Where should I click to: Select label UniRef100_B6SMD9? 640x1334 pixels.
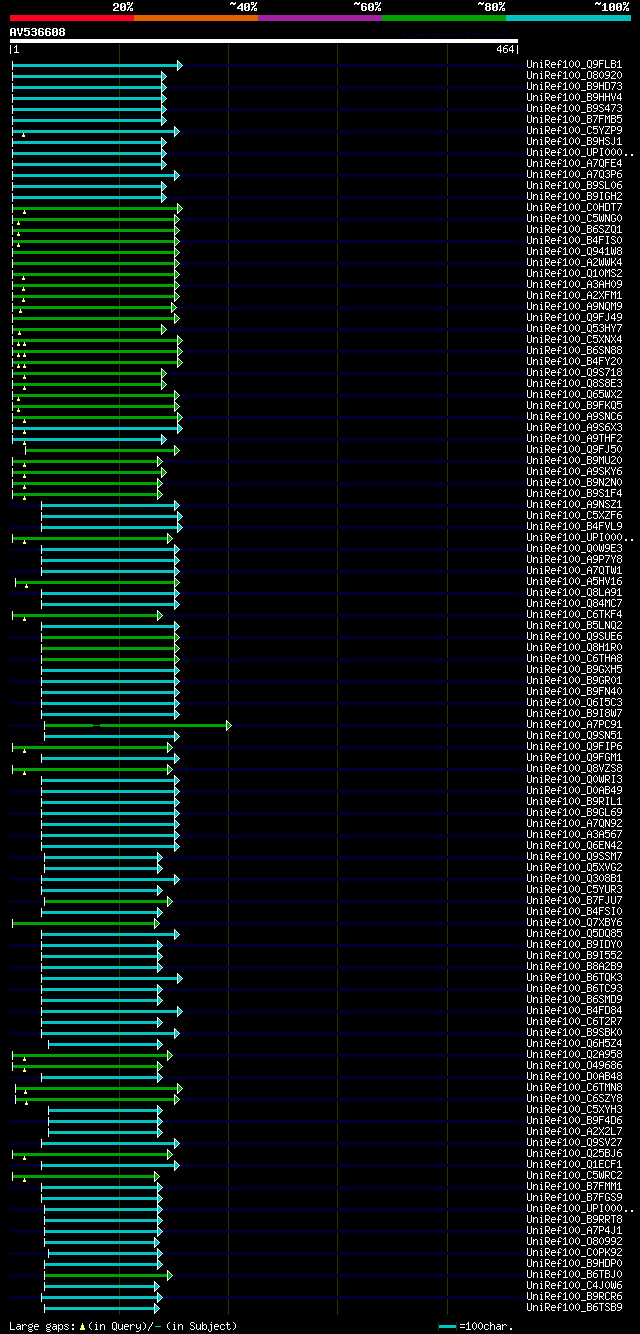tap(575, 999)
